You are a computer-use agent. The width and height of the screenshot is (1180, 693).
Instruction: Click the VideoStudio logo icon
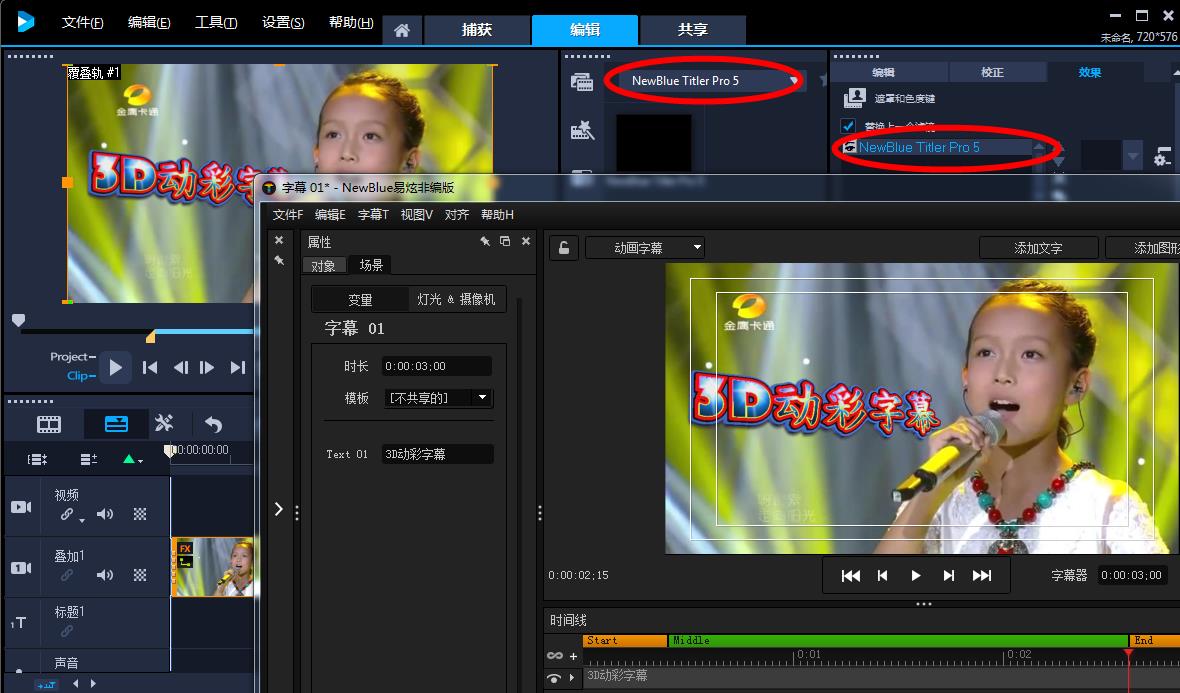(x=26, y=21)
